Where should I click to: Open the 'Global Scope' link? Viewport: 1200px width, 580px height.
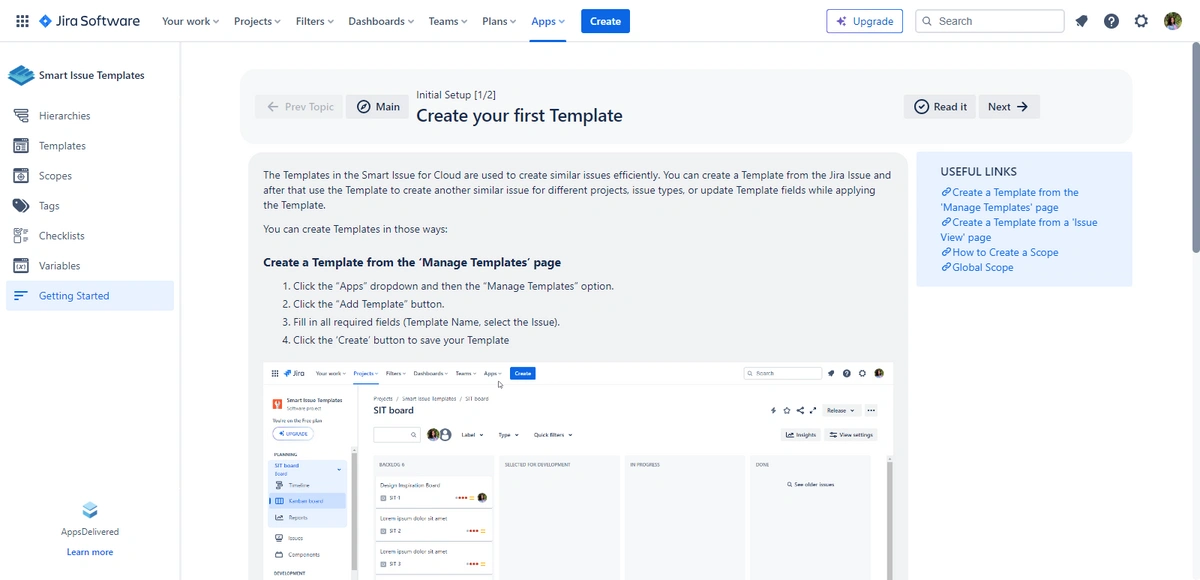(982, 268)
